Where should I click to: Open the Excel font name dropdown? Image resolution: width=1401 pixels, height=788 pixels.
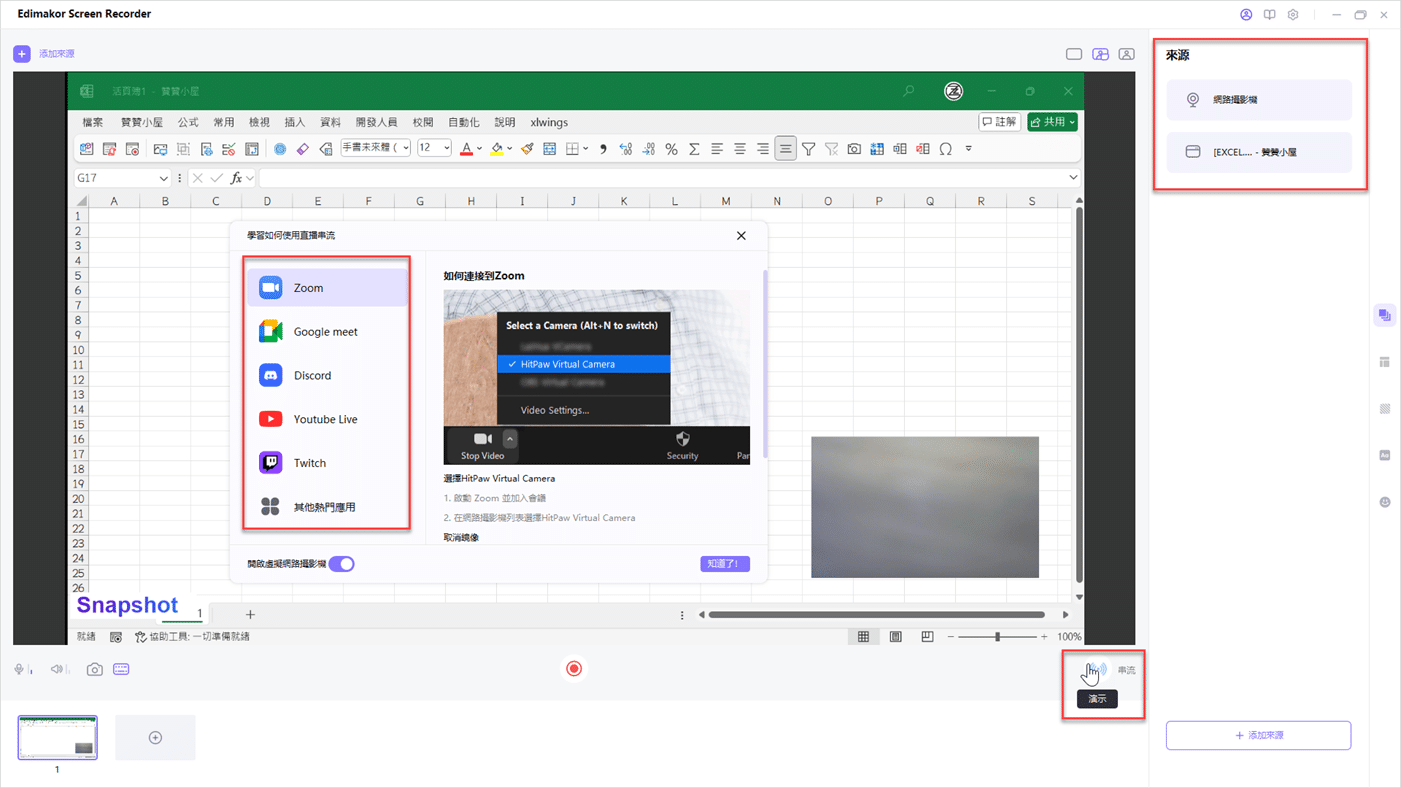406,148
